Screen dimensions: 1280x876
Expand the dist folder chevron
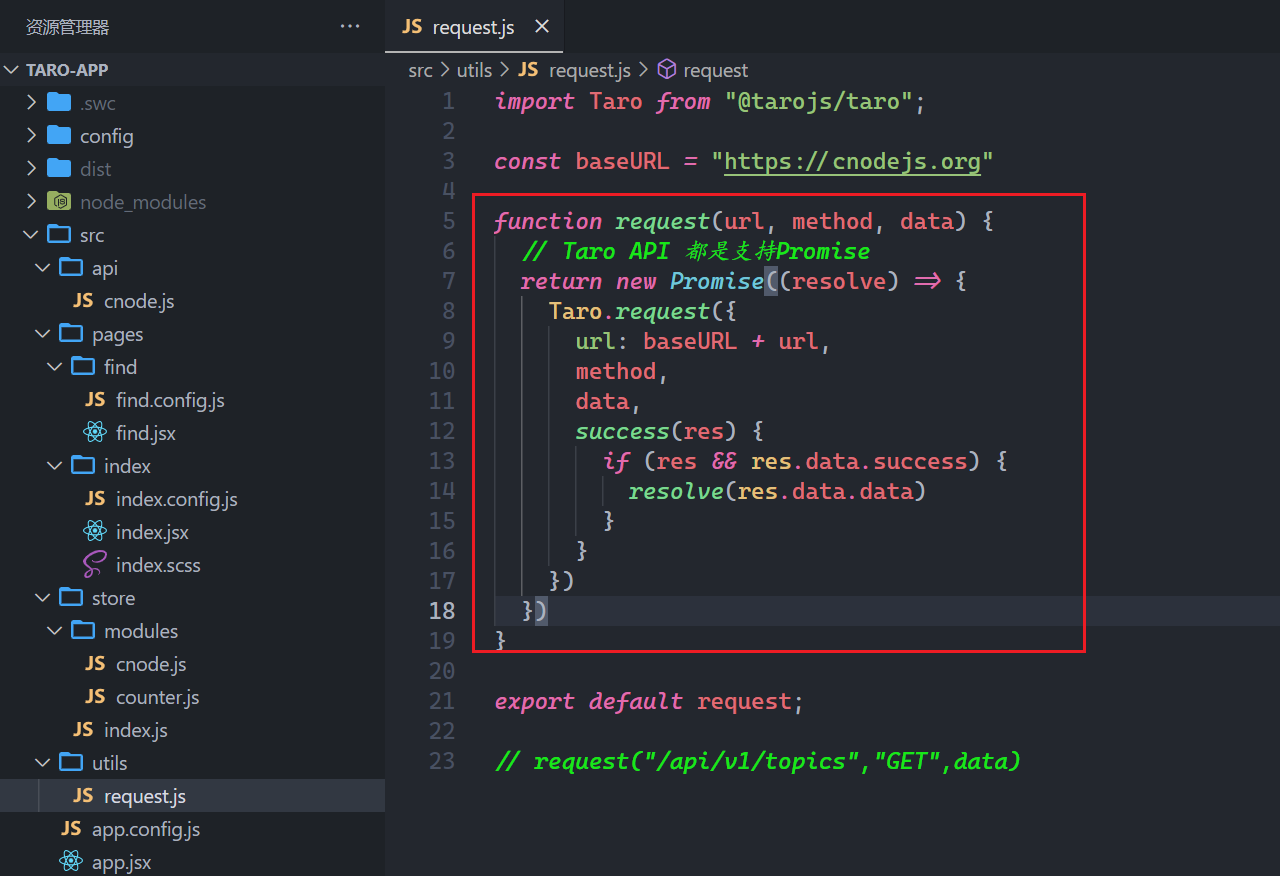point(31,169)
